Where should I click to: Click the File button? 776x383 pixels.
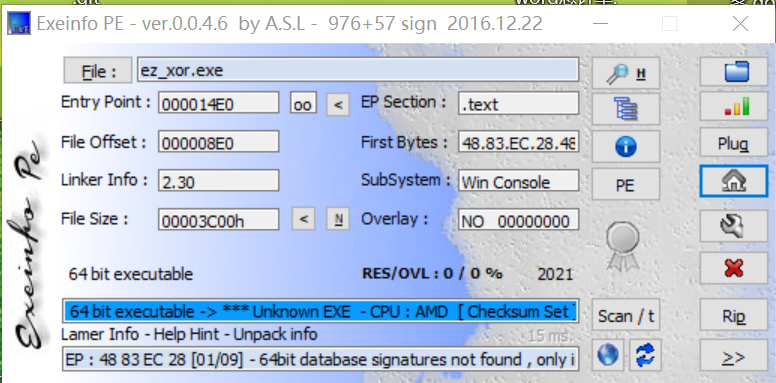tap(97, 70)
